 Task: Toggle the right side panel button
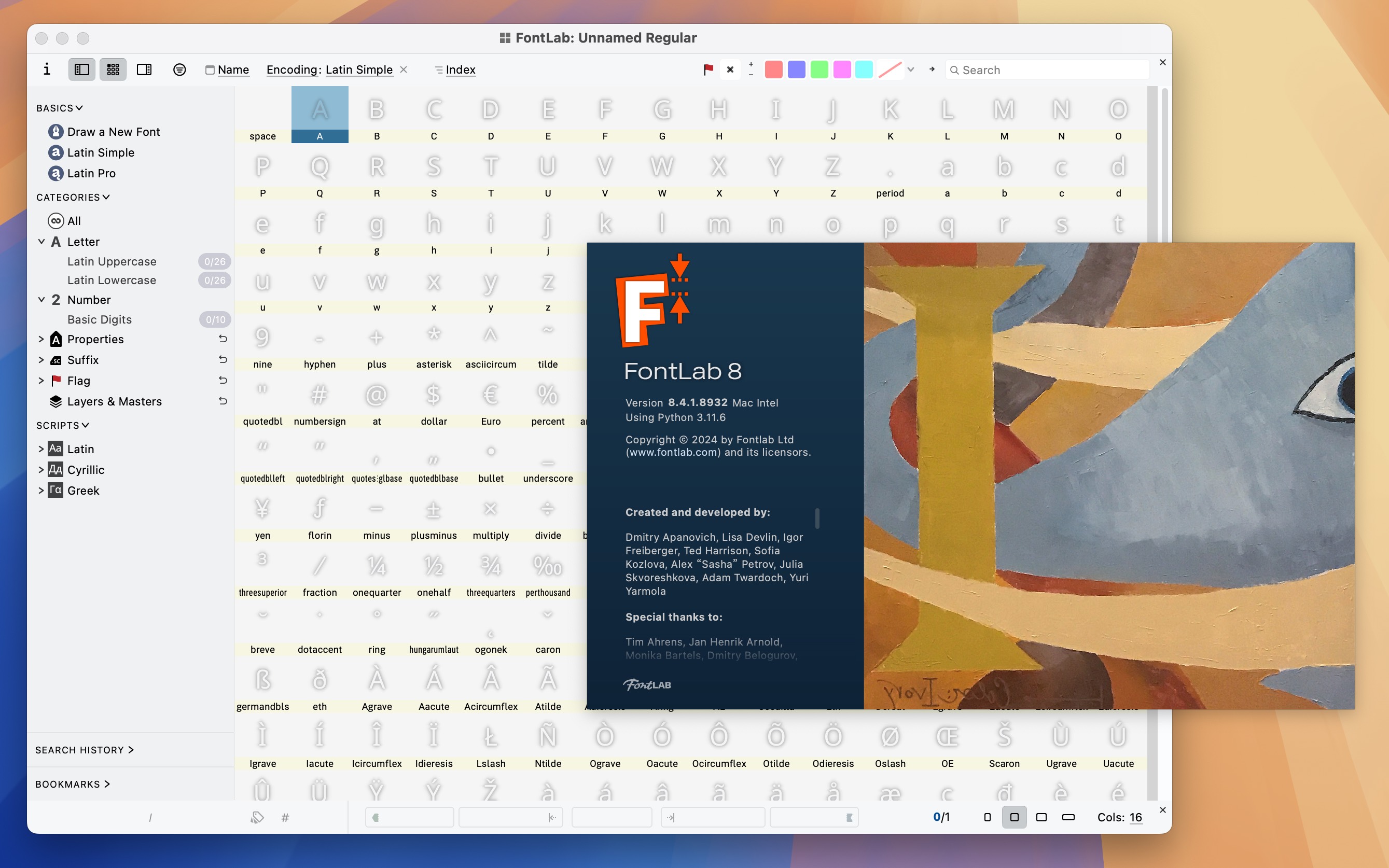(144, 69)
